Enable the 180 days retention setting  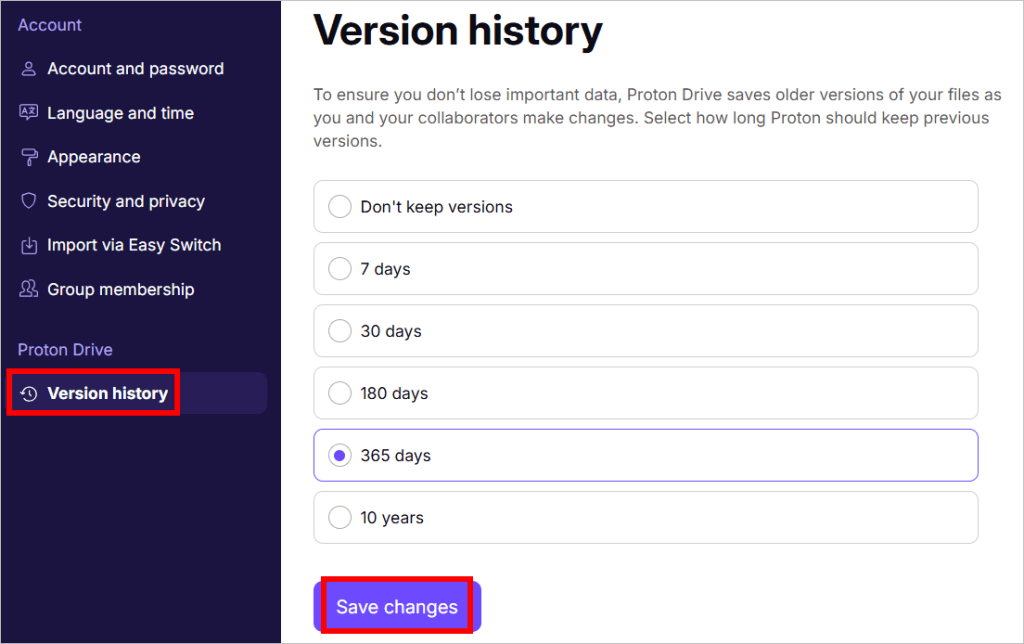pyautogui.click(x=339, y=393)
